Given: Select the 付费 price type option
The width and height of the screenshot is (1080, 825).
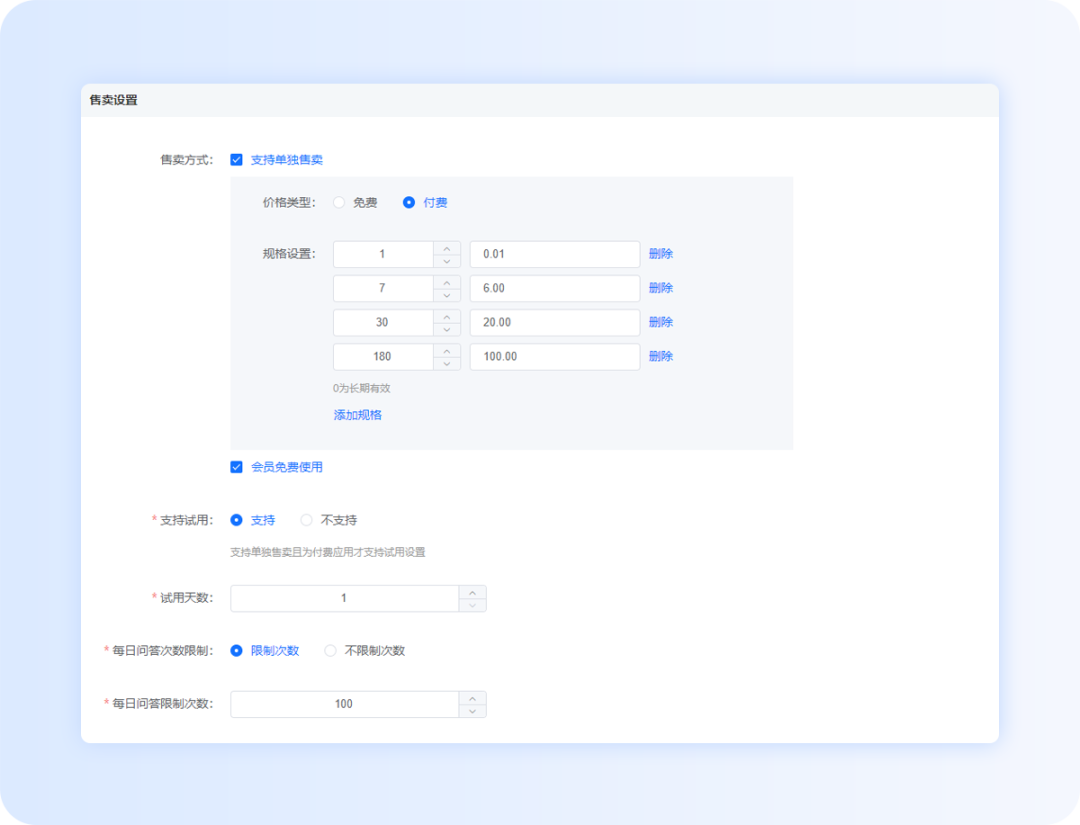Looking at the screenshot, I should tap(409, 202).
